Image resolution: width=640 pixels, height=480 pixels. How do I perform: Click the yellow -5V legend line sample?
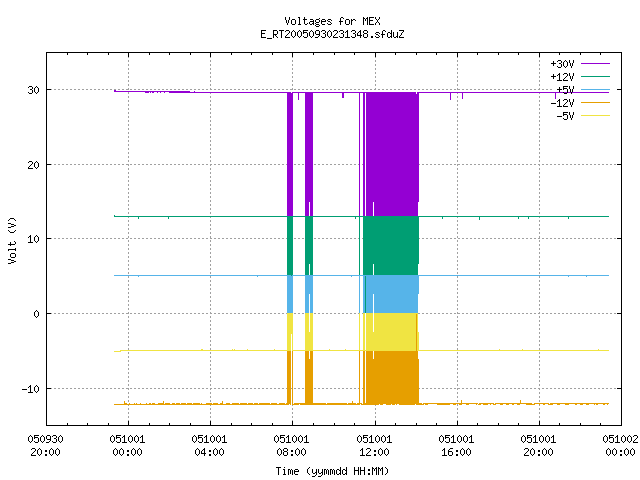[x=595, y=116]
